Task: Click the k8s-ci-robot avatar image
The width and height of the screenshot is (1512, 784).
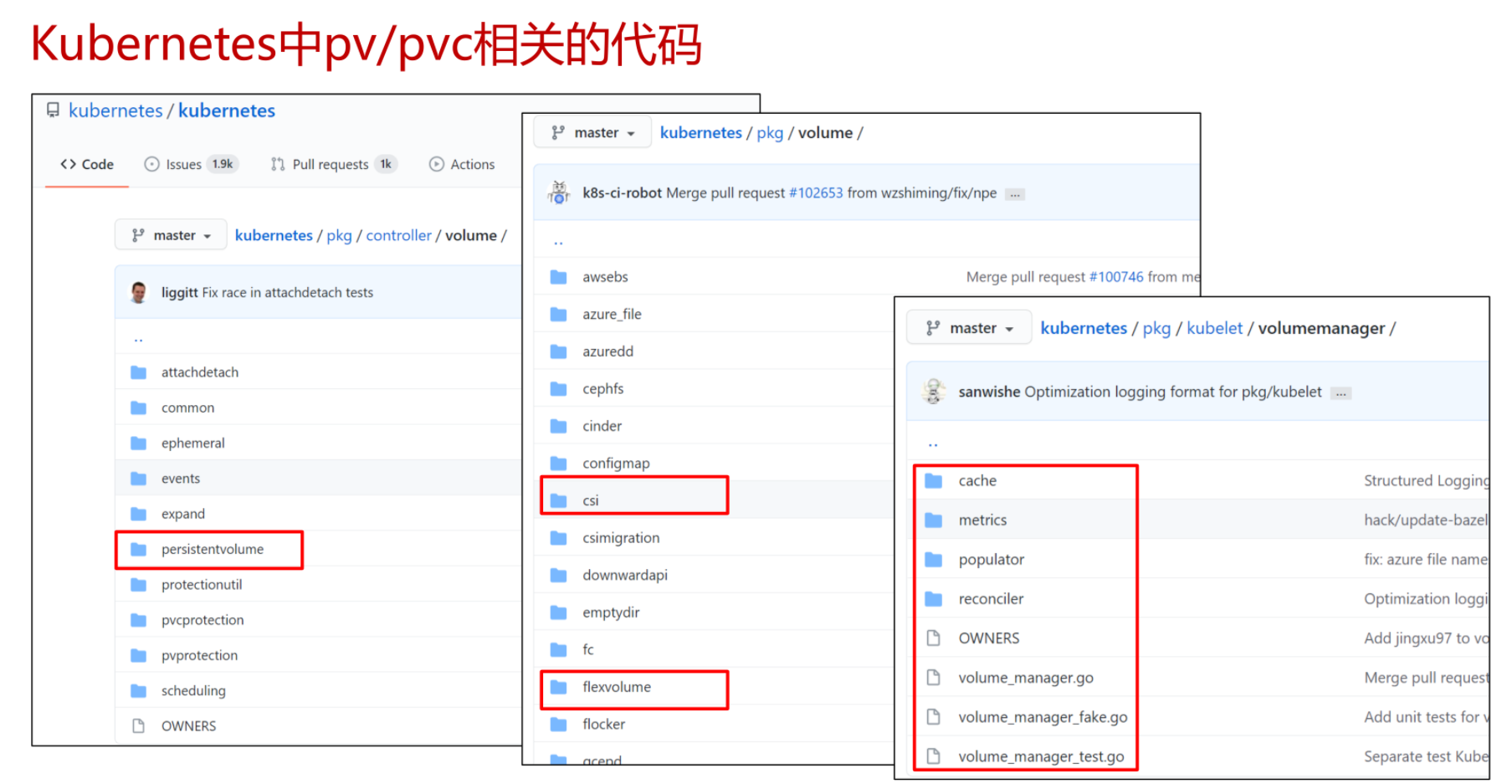Action: (559, 192)
